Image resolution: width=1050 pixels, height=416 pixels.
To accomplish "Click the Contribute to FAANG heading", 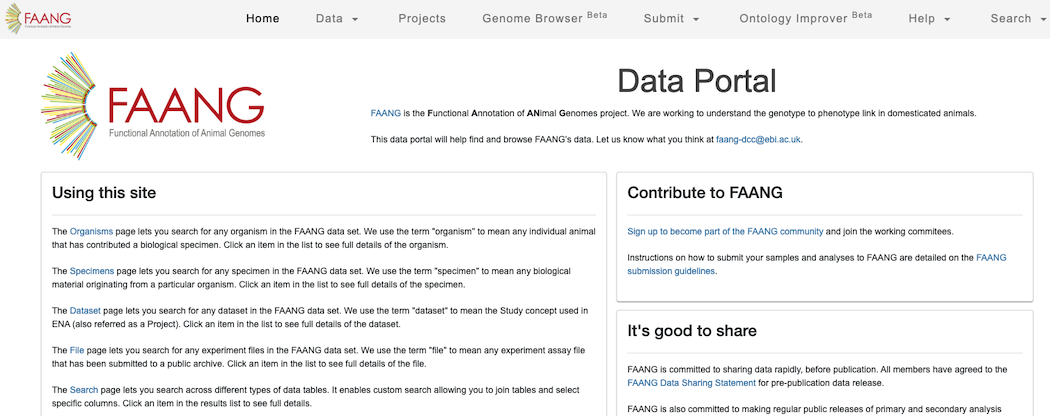I will click(705, 193).
